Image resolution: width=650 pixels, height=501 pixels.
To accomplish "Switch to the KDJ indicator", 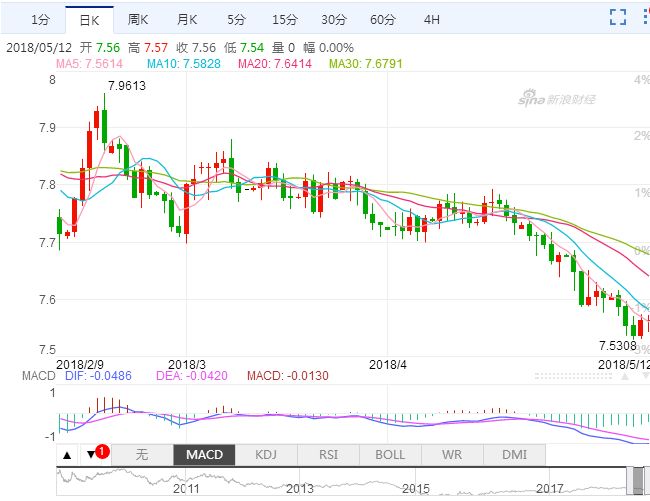I will pyautogui.click(x=266, y=455).
